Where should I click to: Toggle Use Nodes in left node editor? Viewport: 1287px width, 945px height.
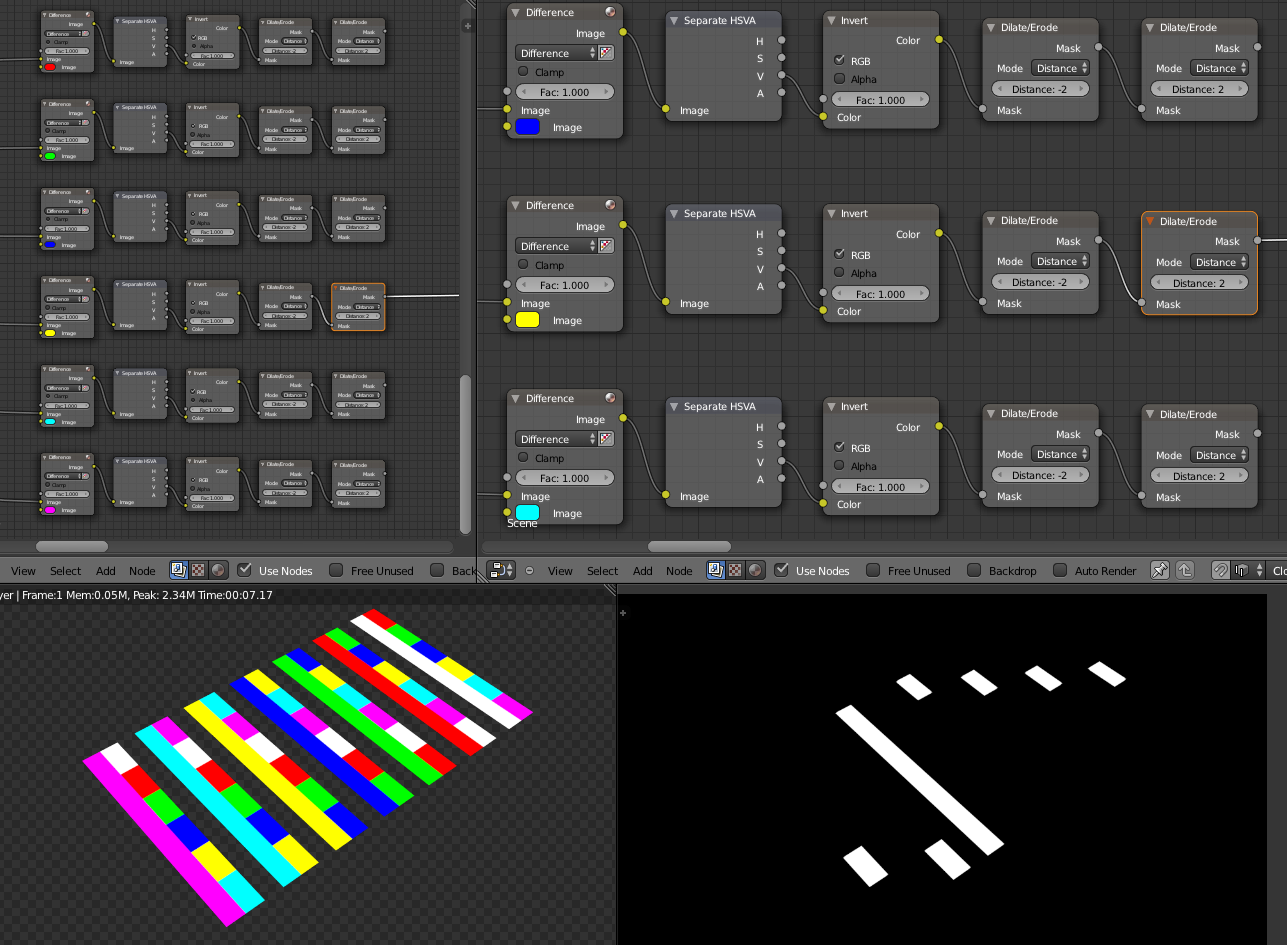click(245, 570)
